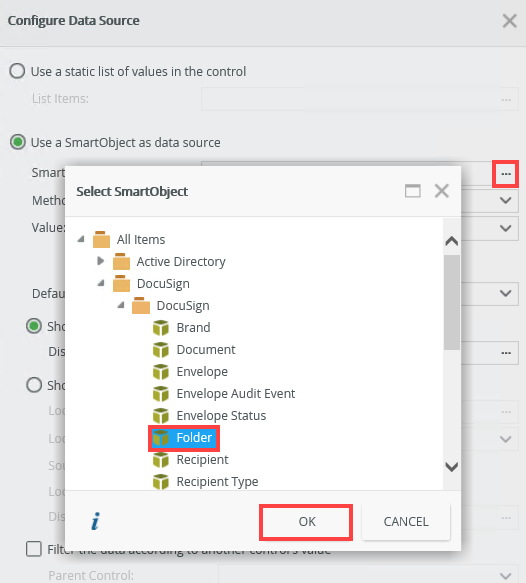This screenshot has width=526, height=583.
Task: Select Envelope Audit Event cube icon
Action: tap(161, 393)
